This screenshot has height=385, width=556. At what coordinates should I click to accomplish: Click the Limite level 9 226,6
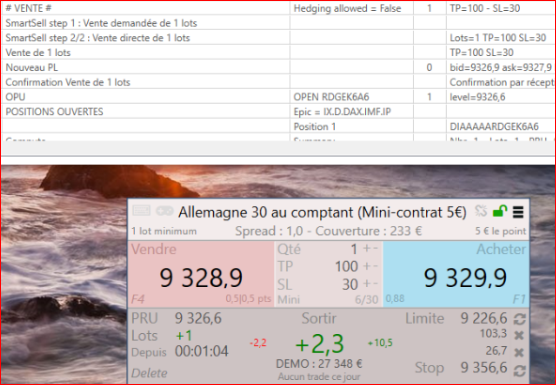tap(484, 318)
